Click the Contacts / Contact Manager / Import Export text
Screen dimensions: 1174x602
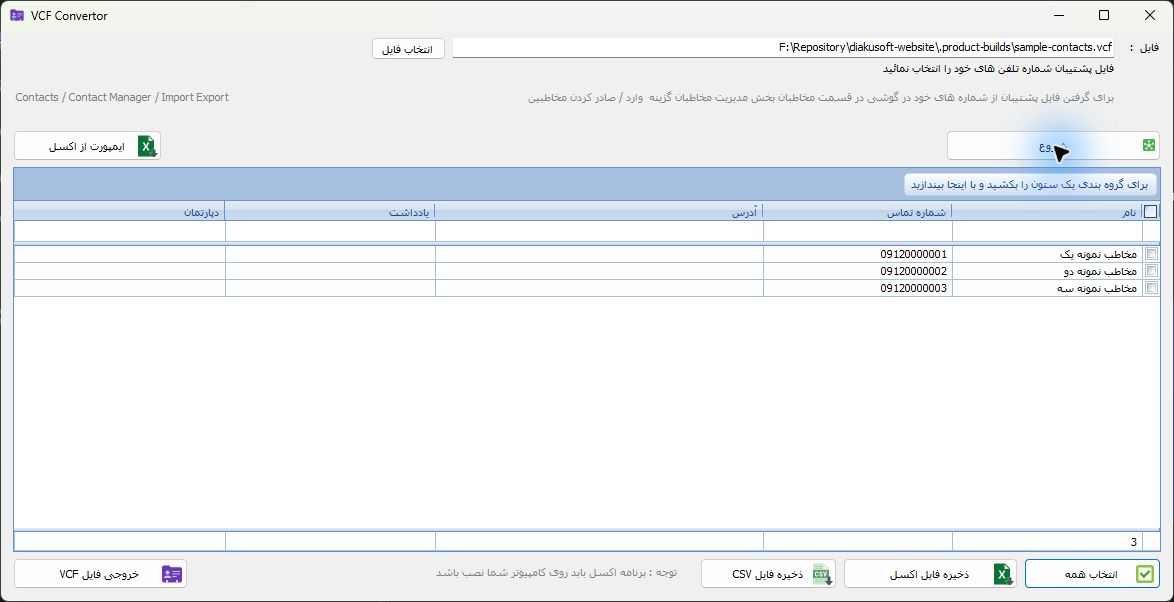pyautogui.click(x=122, y=97)
